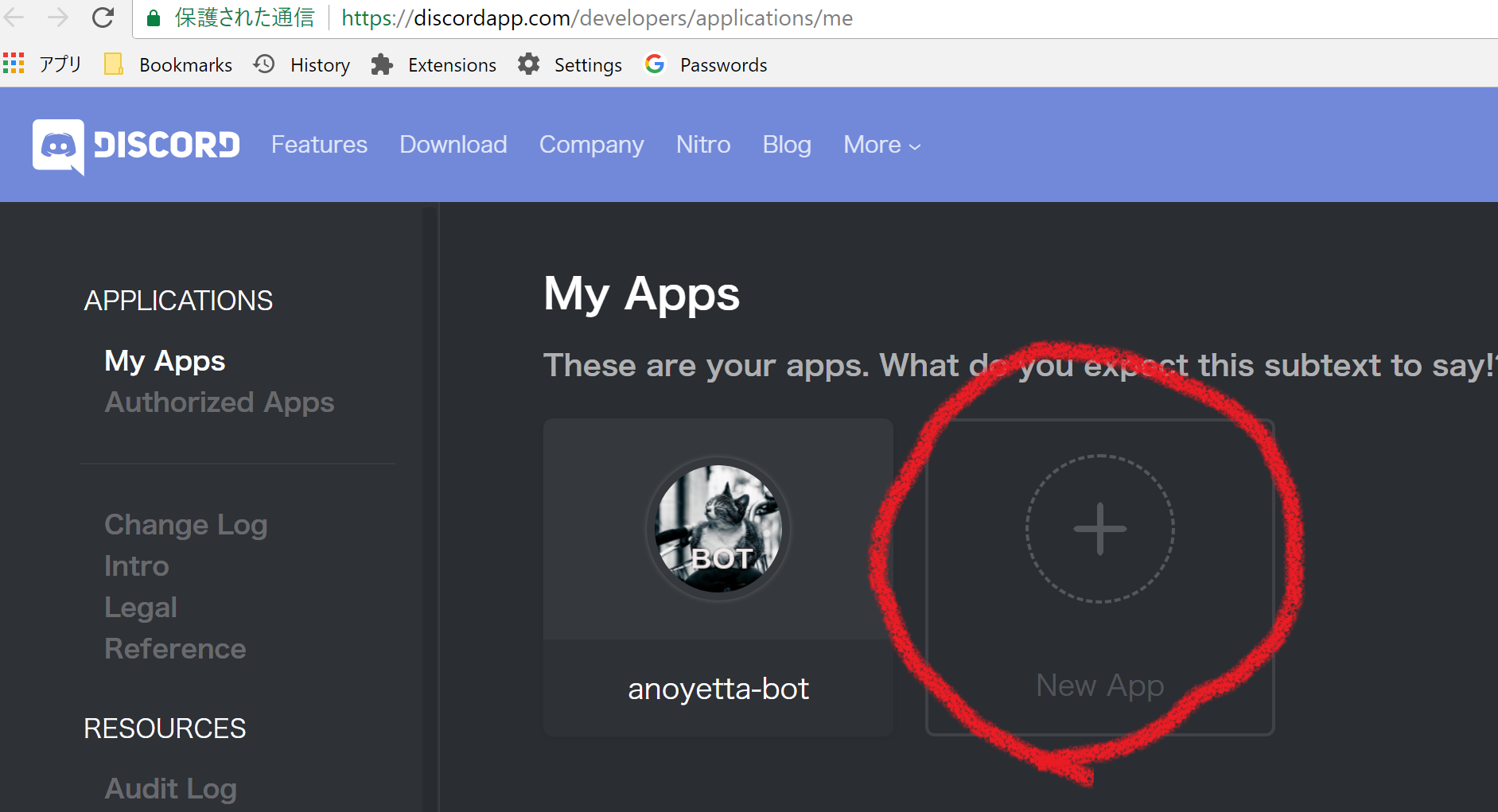
Task: Select Authorized Apps in sidebar
Action: [x=220, y=402]
